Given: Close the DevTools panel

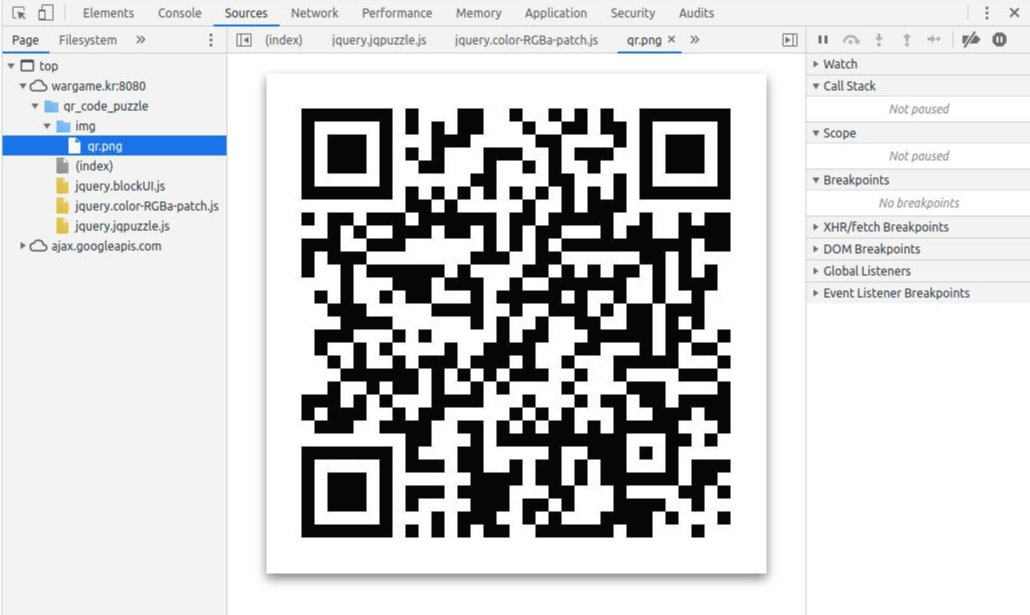Looking at the screenshot, I should point(1014,13).
